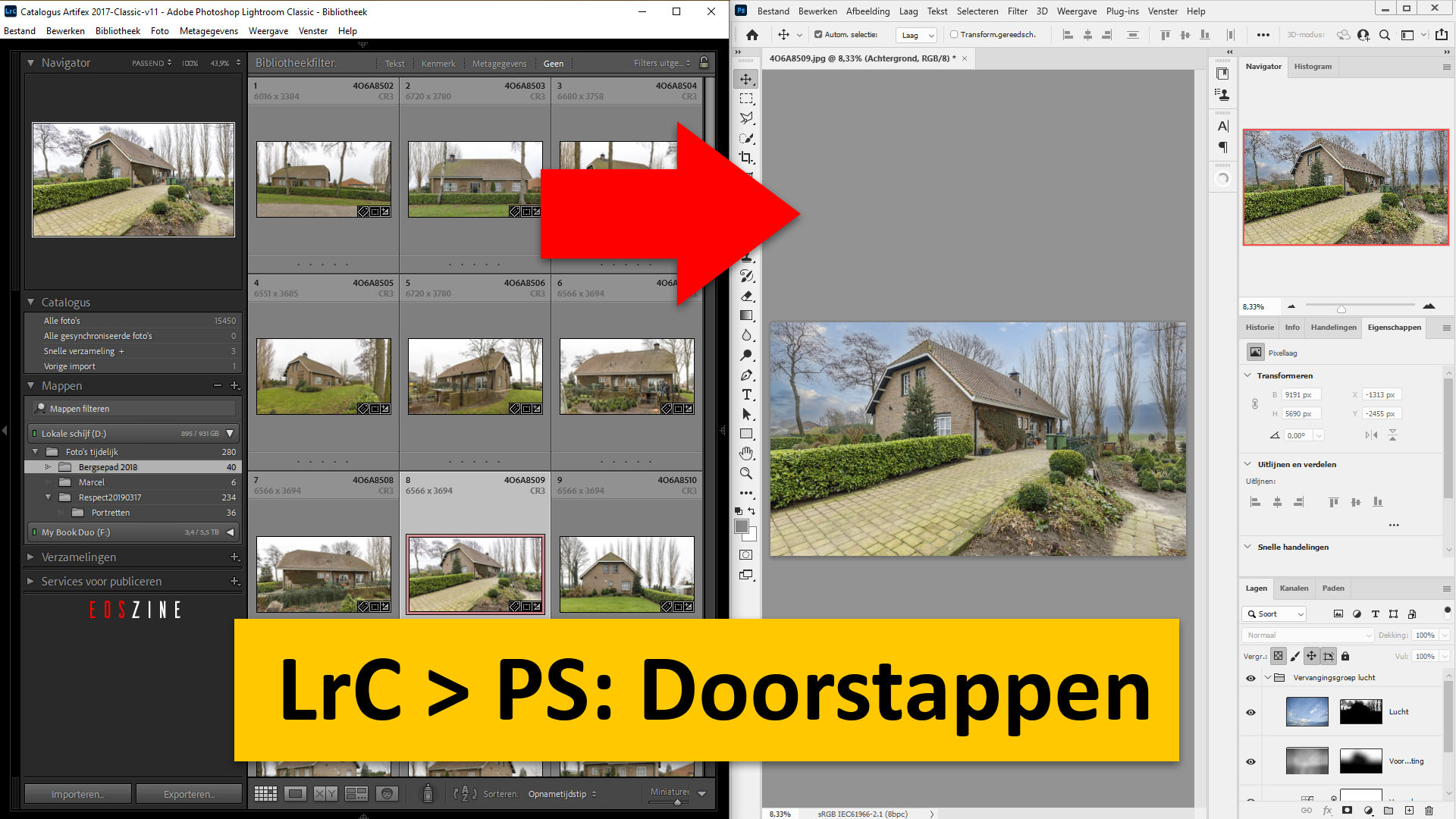This screenshot has height=819, width=1456.
Task: Open the Laag selection dropdown
Action: [x=917, y=35]
